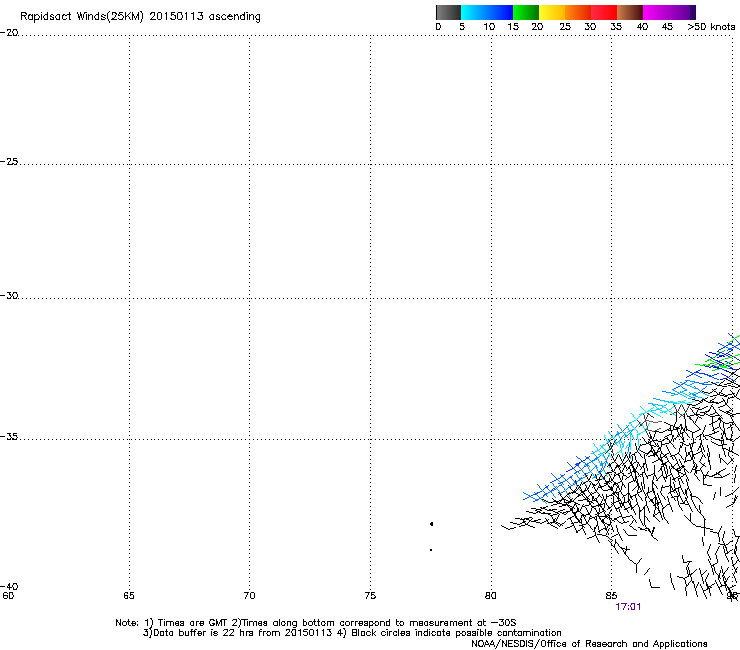Click the brown 35-40 knots color segment
Screen dimensions: 740x650
pos(630,12)
